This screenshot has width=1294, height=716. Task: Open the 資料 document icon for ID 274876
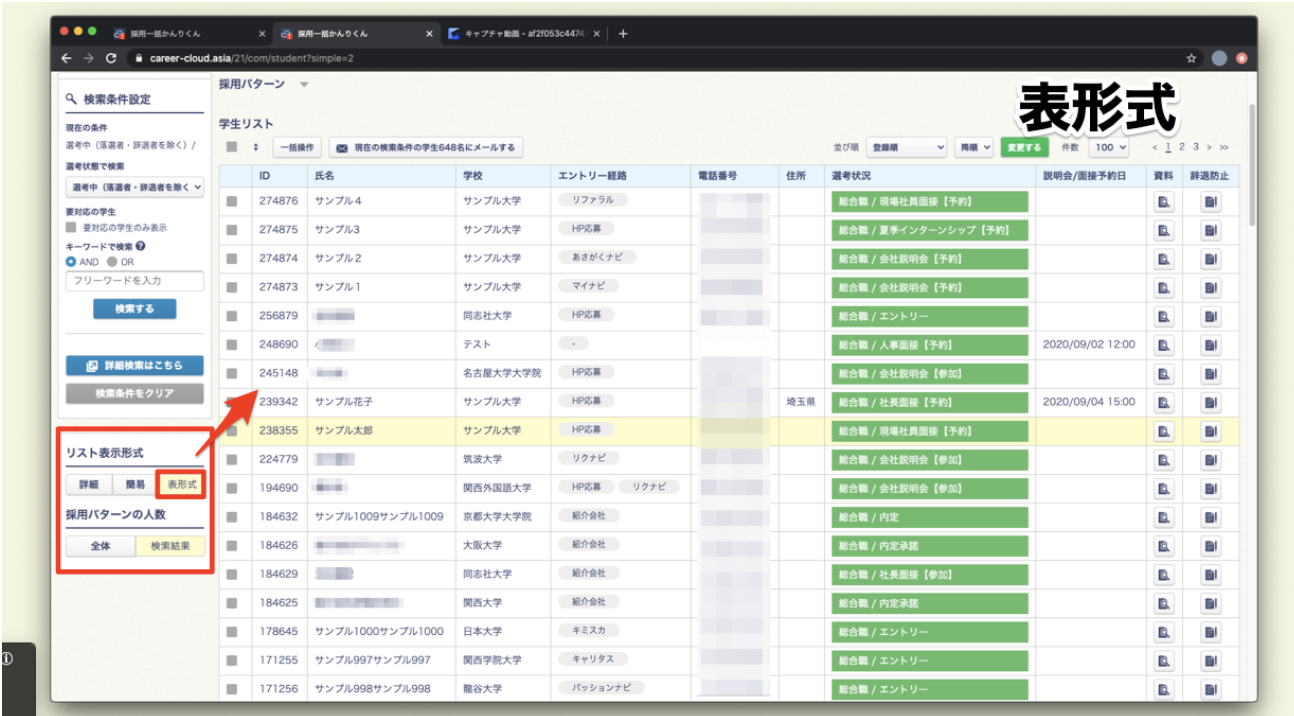[1164, 202]
